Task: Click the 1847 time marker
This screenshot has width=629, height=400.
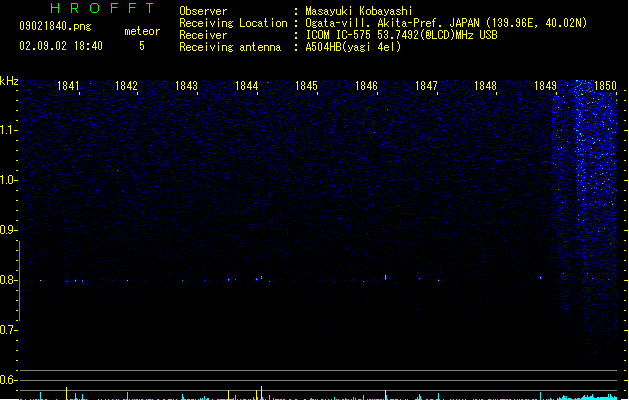Action: [x=426, y=86]
